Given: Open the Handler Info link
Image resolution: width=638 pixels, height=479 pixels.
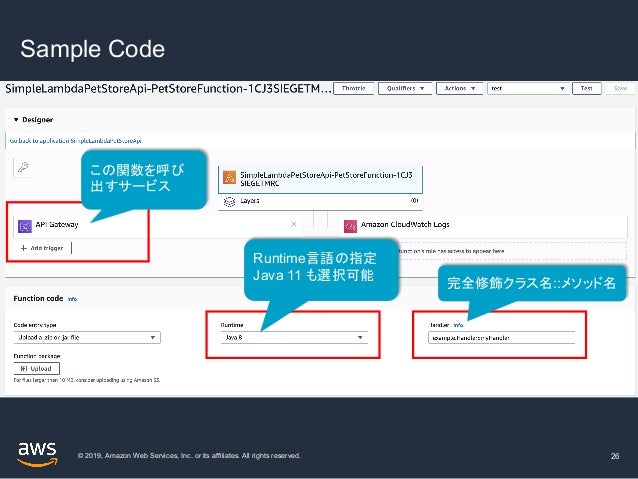Looking at the screenshot, I should pos(458,325).
